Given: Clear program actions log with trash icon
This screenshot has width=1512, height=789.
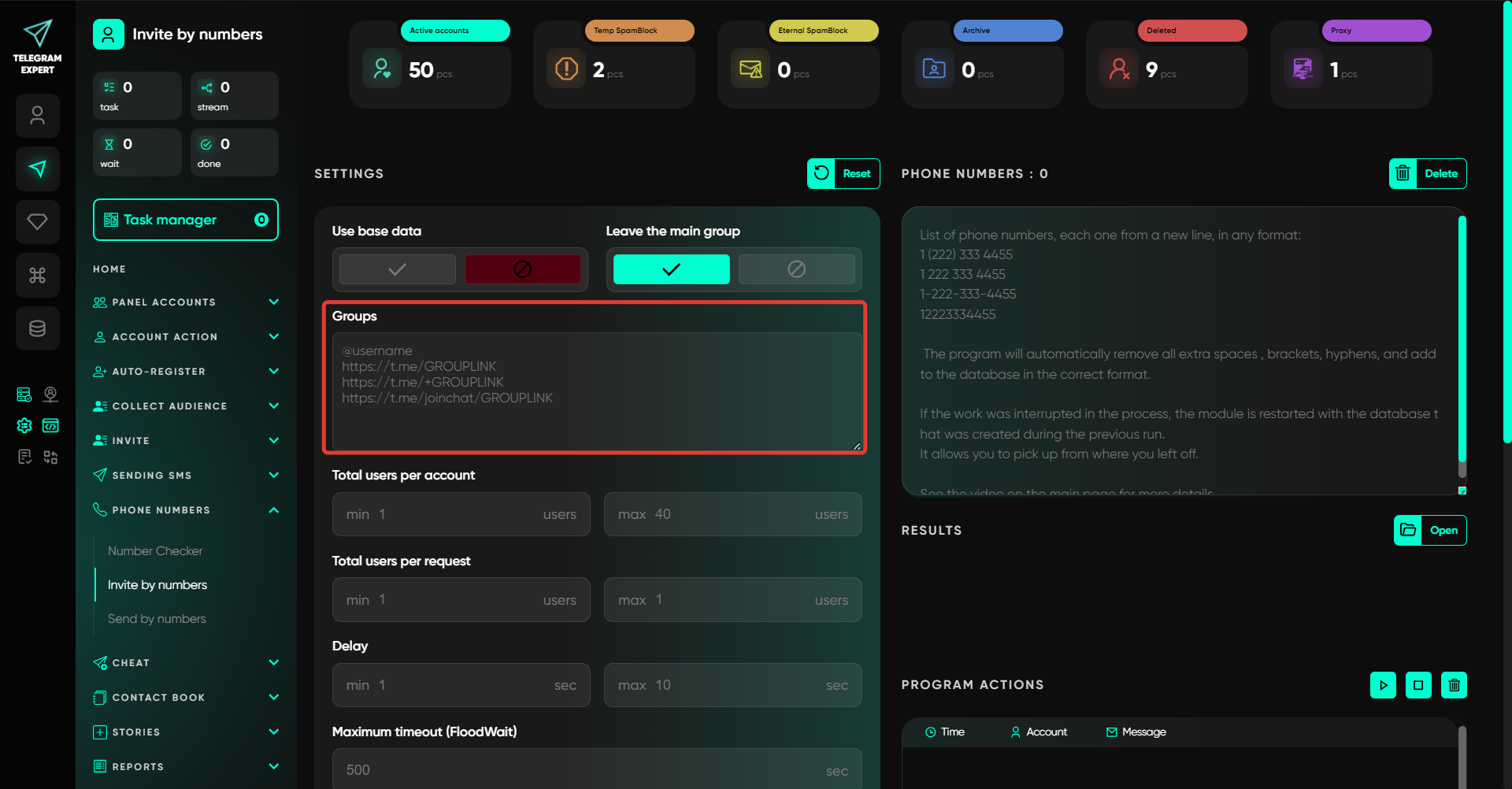Looking at the screenshot, I should coord(1454,685).
